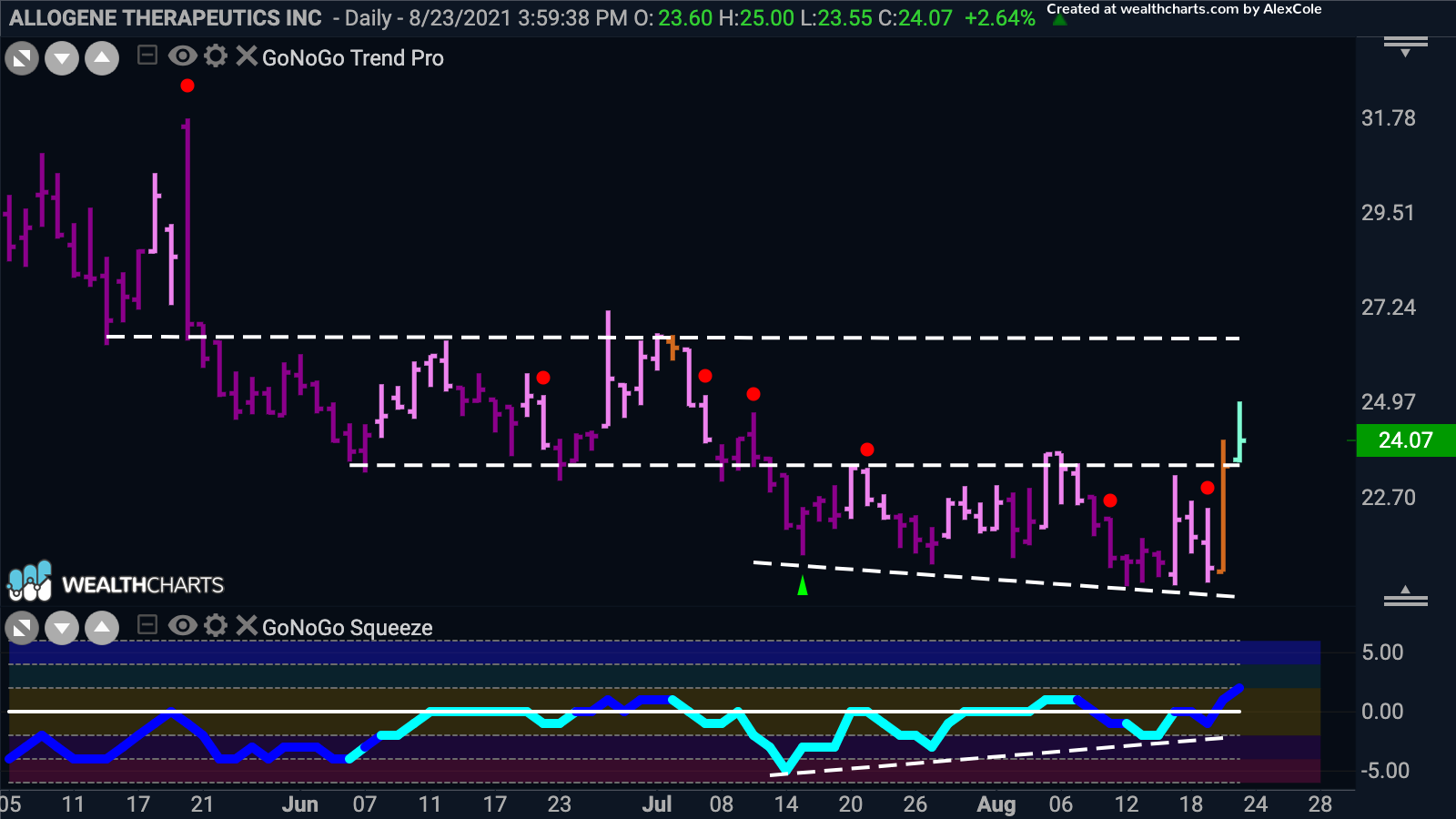This screenshot has width=1456, height=819.
Task: Click the 22.70 price axis label
Action: [1389, 498]
